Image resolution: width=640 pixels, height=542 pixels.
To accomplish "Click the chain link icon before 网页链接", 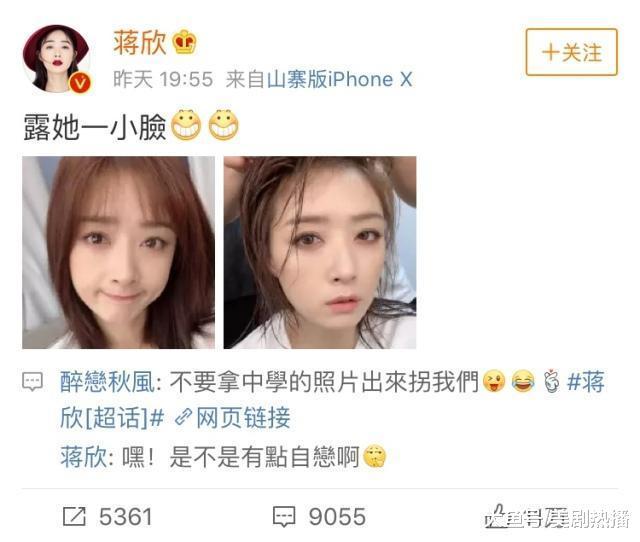I will [183, 418].
